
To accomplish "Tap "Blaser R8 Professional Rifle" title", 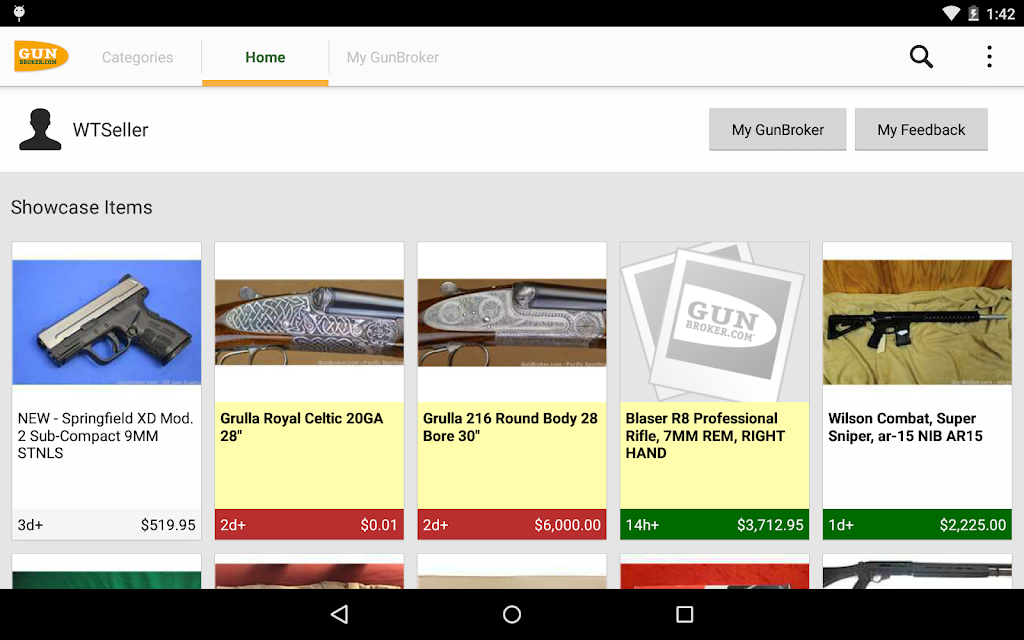I will pos(705,436).
